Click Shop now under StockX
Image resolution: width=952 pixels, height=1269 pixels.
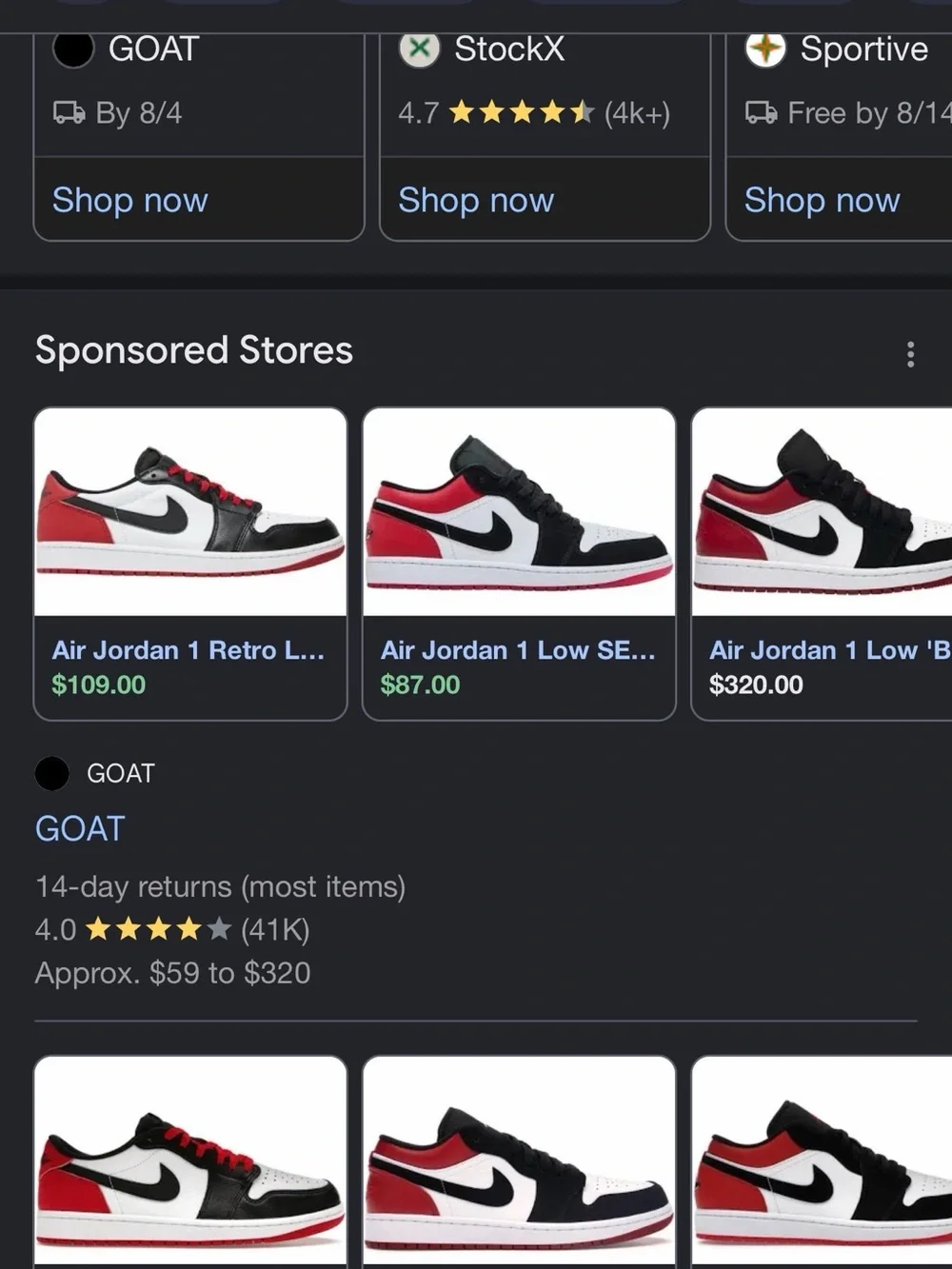[476, 200]
